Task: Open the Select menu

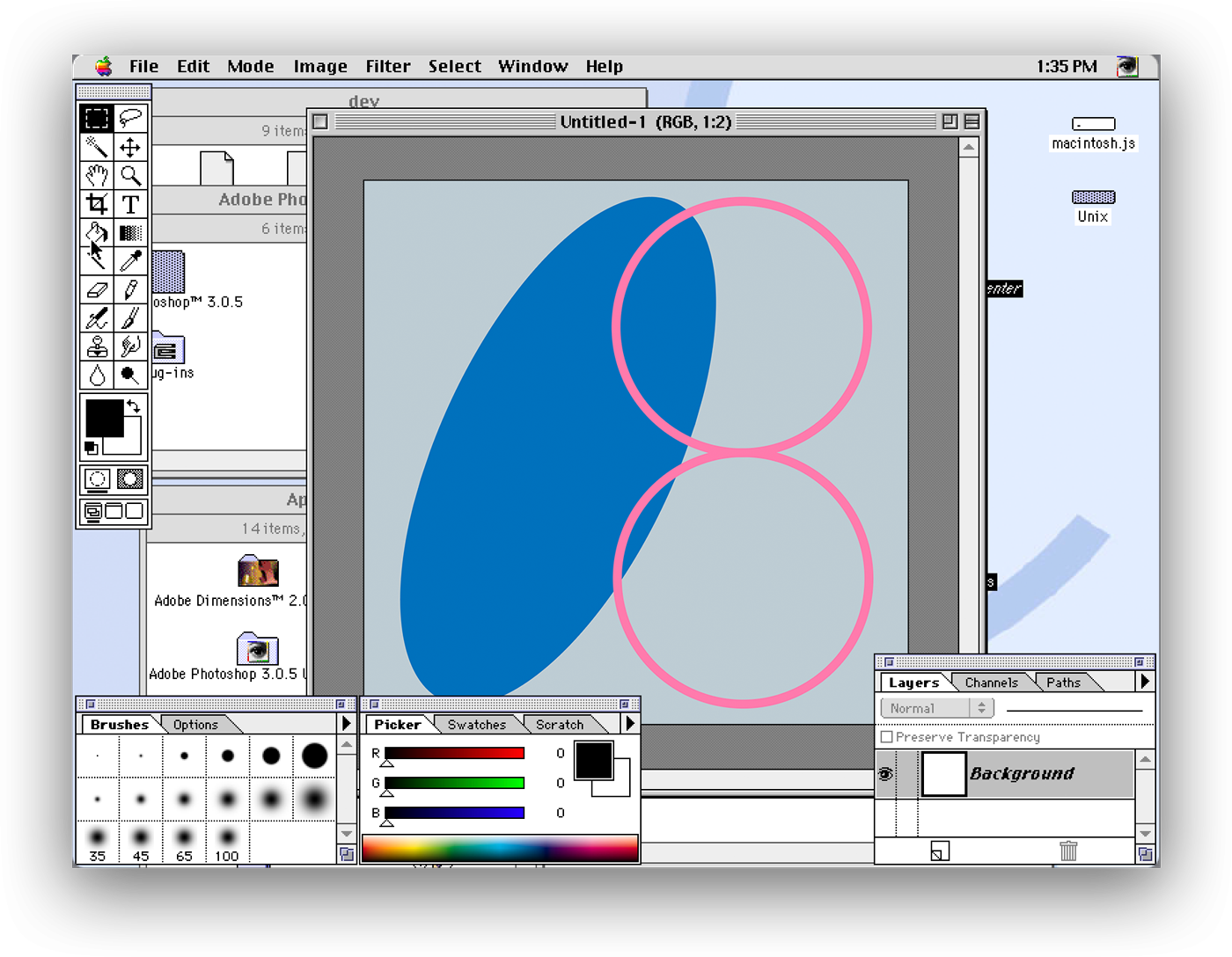Action: (455, 66)
